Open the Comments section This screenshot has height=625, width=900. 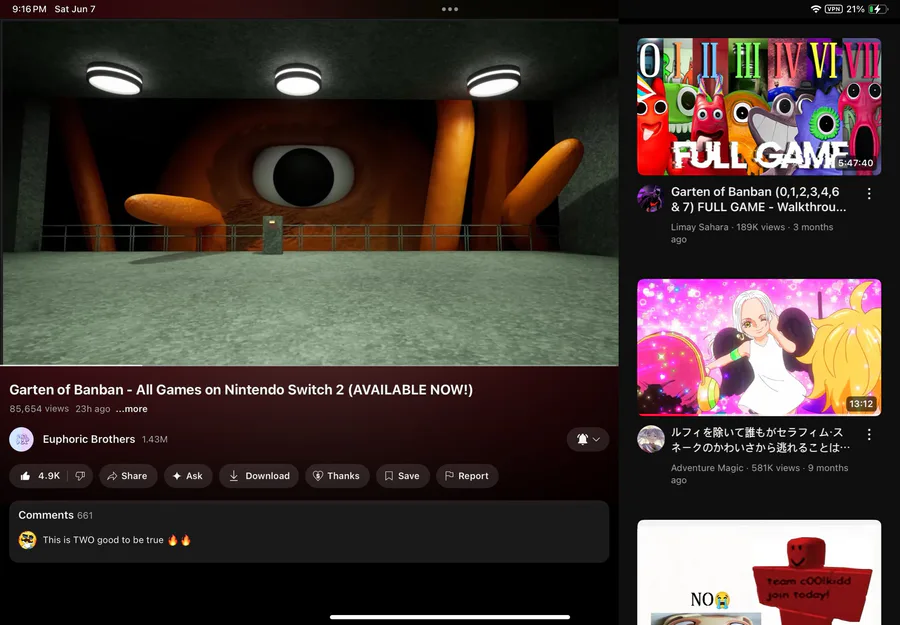[309, 531]
